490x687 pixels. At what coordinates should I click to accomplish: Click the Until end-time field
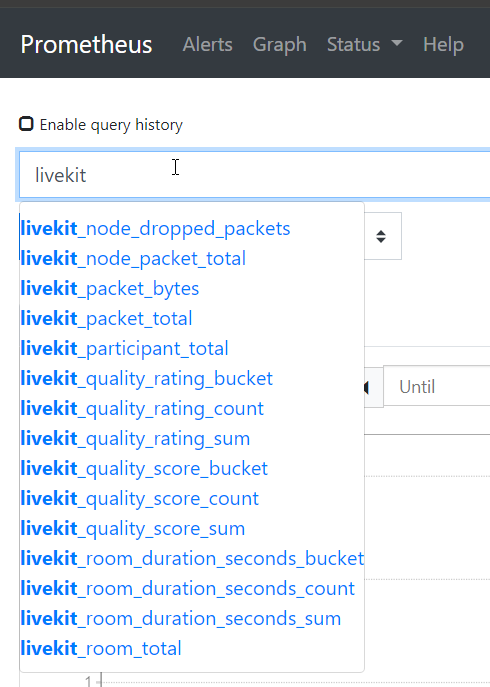pos(437,386)
